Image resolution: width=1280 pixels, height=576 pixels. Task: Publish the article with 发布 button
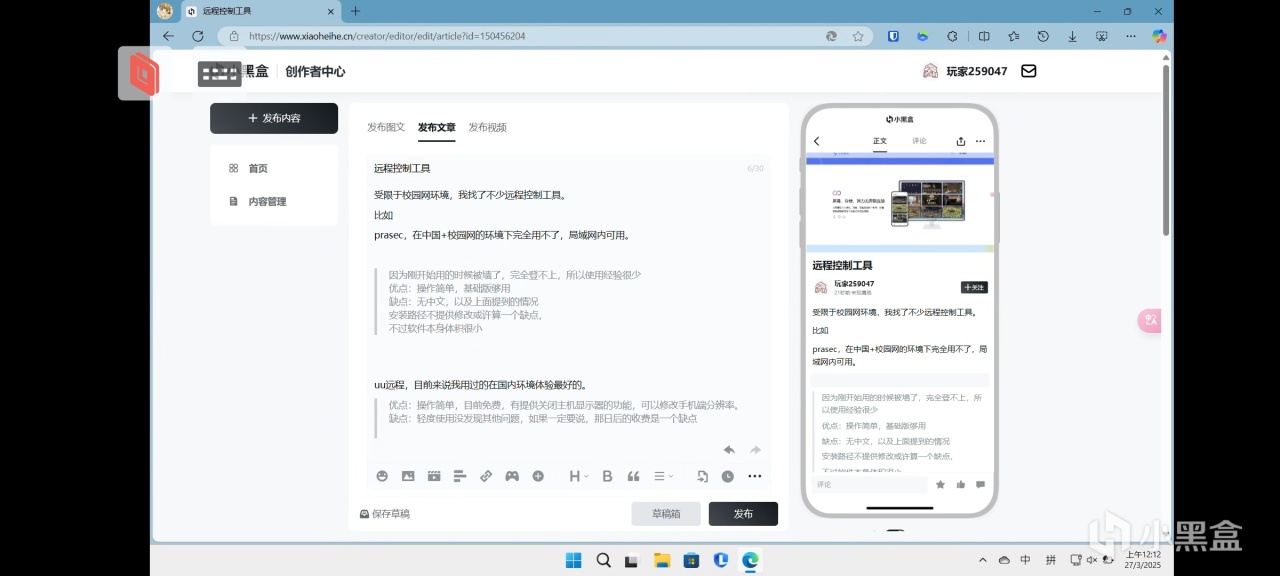(x=743, y=514)
